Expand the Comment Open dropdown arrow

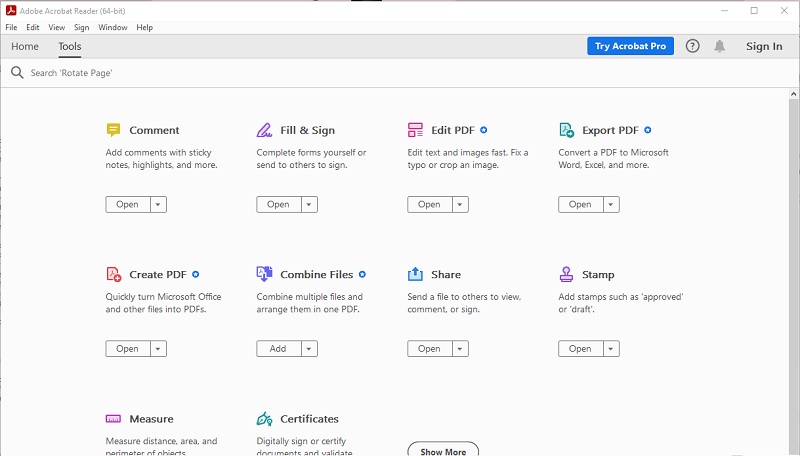pyautogui.click(x=158, y=205)
